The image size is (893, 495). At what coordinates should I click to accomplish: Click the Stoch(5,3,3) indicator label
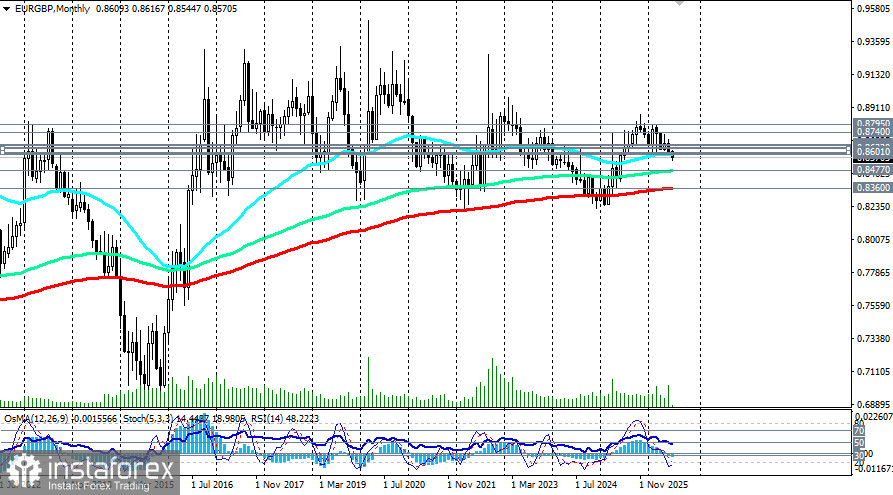coord(148,419)
